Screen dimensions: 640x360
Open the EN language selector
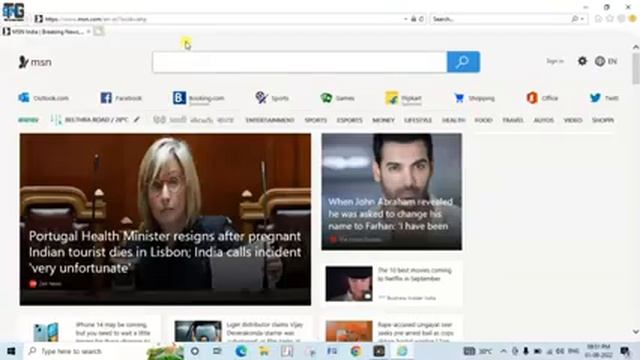click(606, 61)
